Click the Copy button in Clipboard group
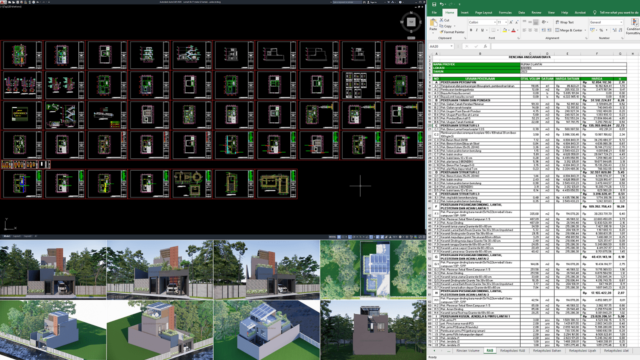640x360 pixels. [446, 26]
